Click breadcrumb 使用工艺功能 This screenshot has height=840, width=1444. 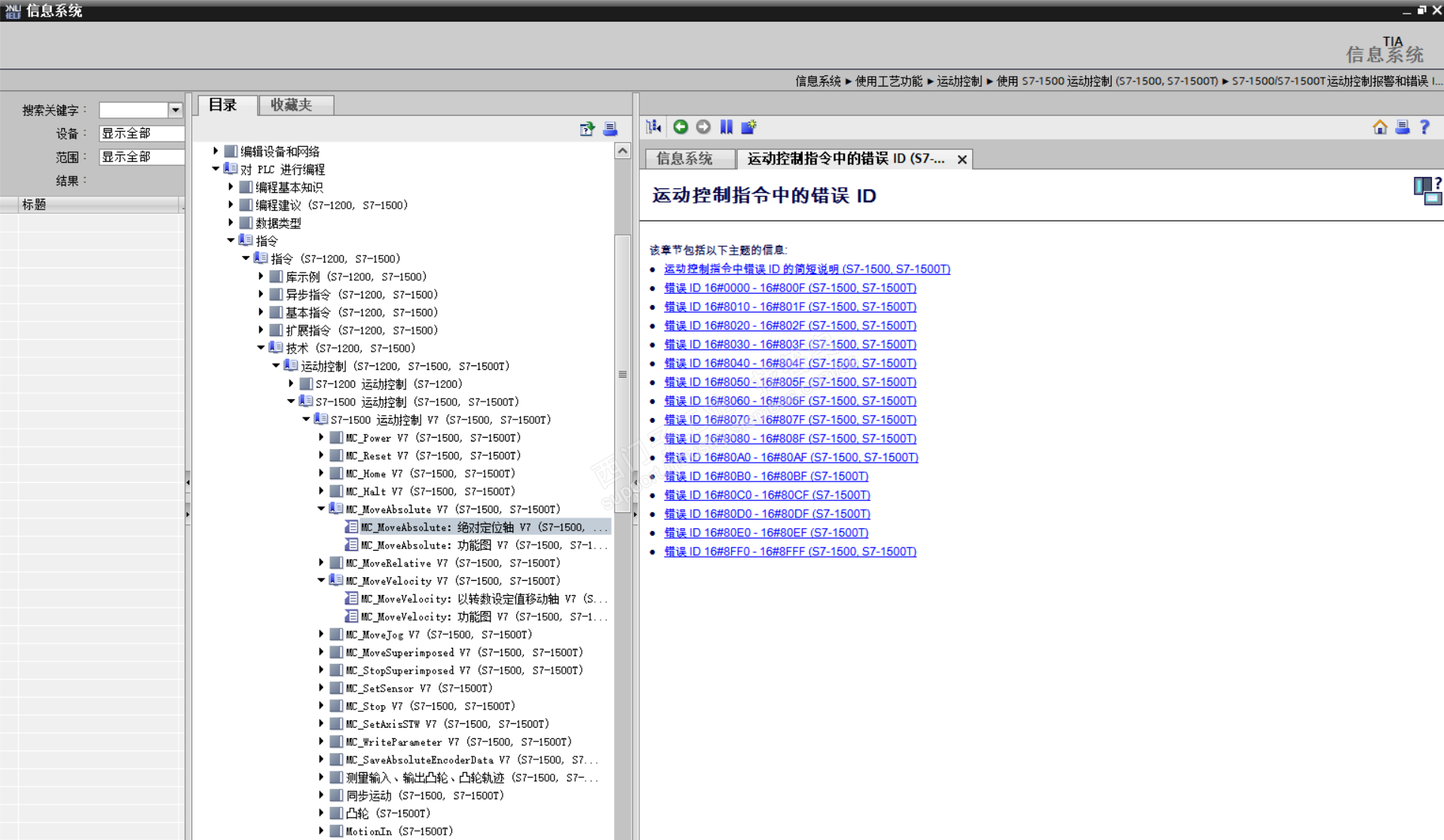(x=889, y=81)
